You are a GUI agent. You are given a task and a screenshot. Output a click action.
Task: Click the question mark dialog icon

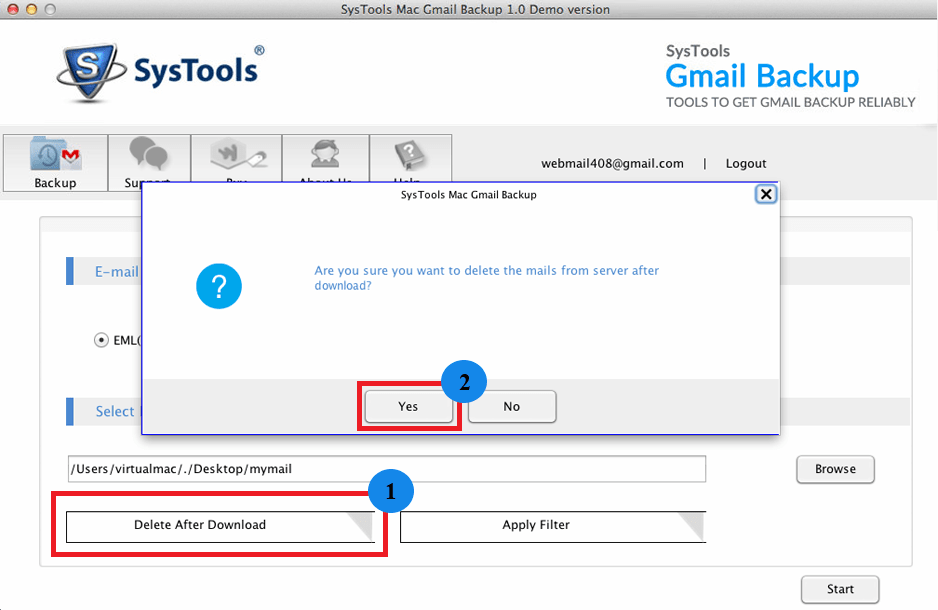click(219, 286)
